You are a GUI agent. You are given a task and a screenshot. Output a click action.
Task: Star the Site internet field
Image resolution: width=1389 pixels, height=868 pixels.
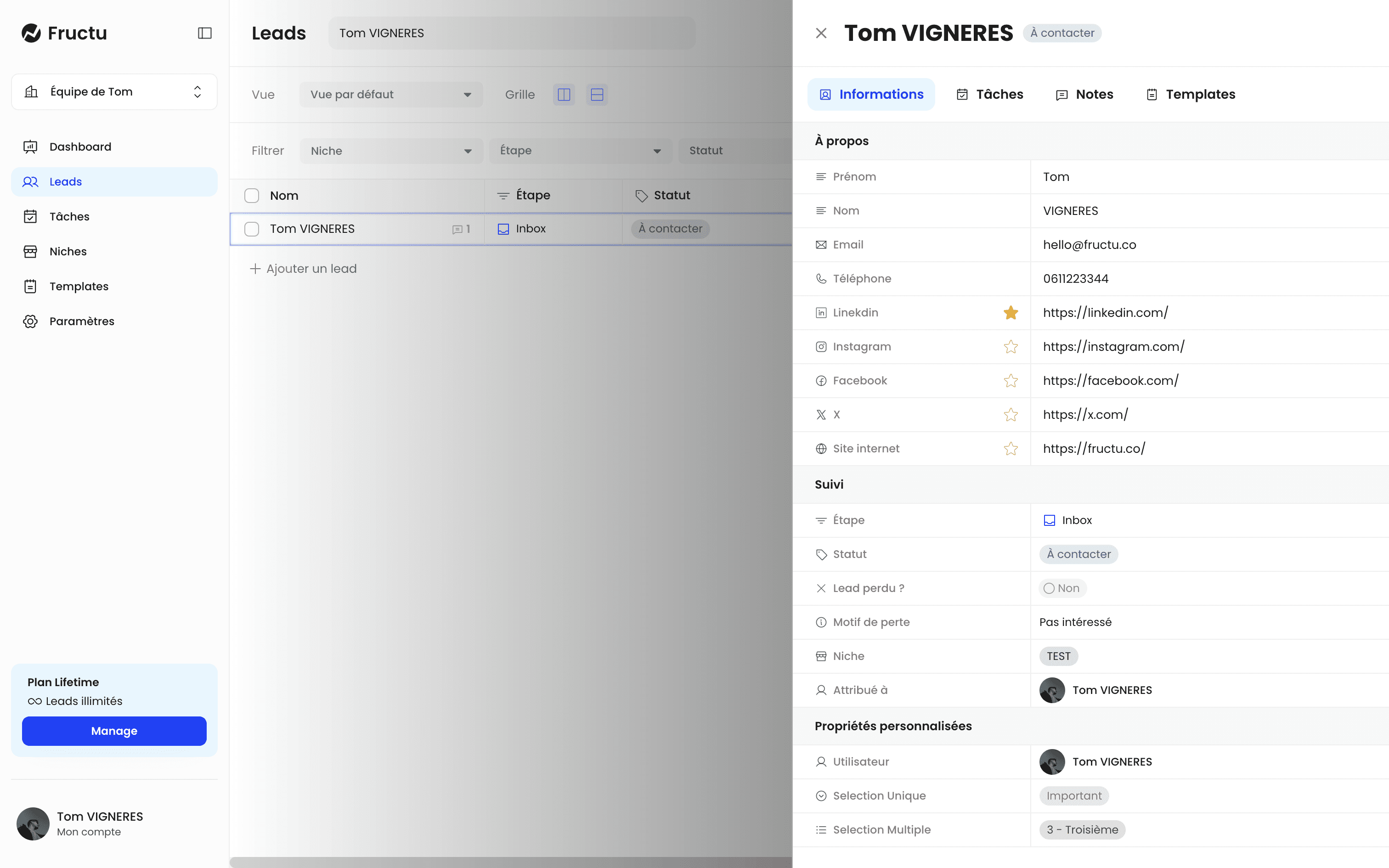[1010, 449]
